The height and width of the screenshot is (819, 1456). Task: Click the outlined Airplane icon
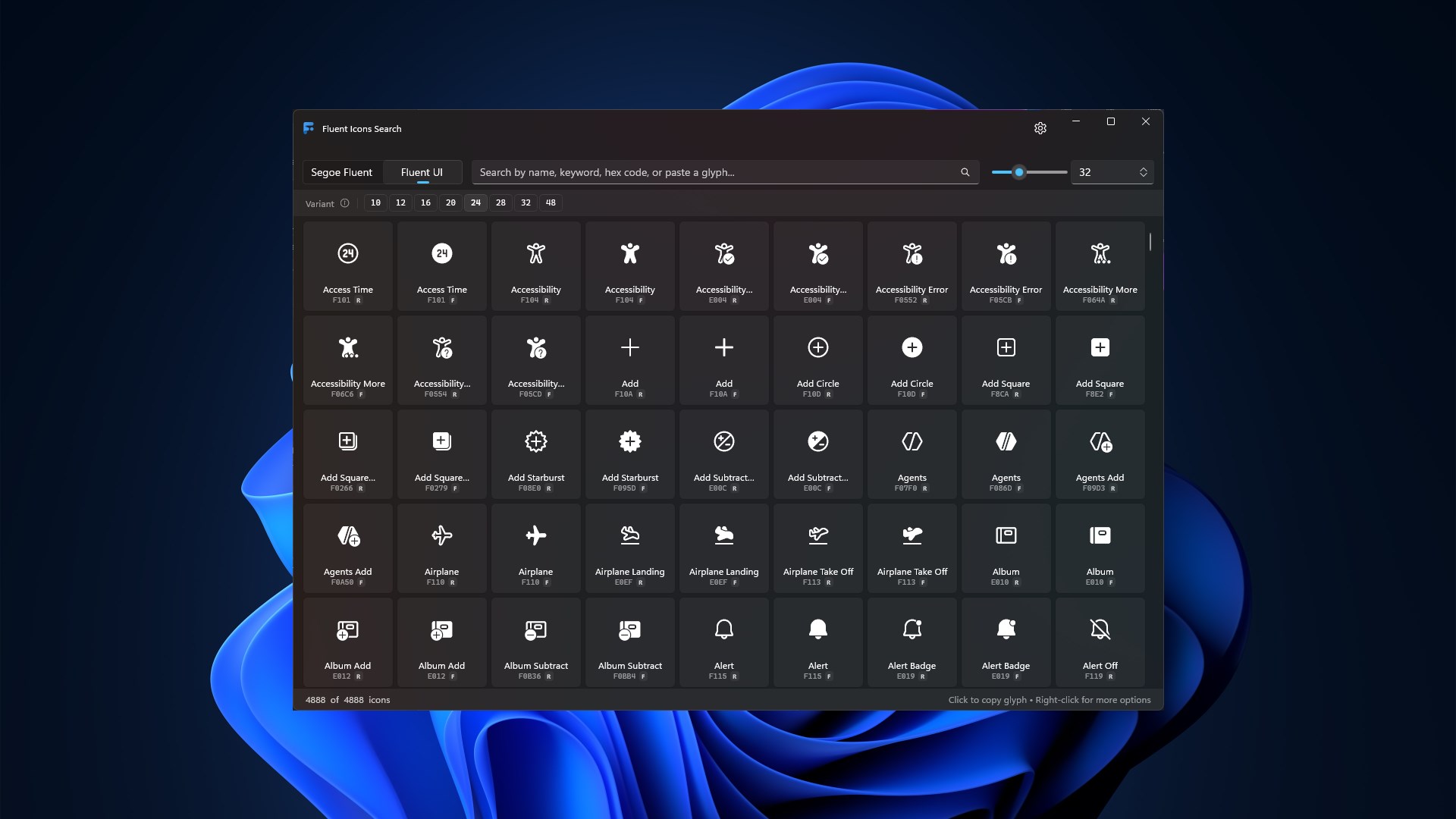click(442, 548)
